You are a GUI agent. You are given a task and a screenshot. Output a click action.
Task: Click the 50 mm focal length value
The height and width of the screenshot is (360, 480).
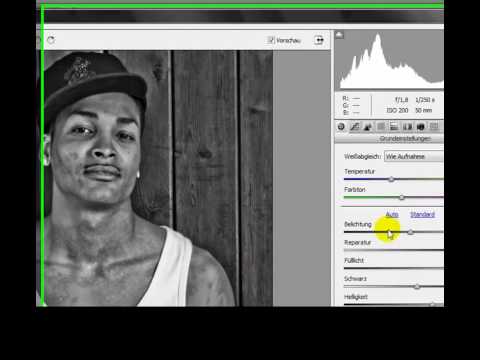coord(423,110)
